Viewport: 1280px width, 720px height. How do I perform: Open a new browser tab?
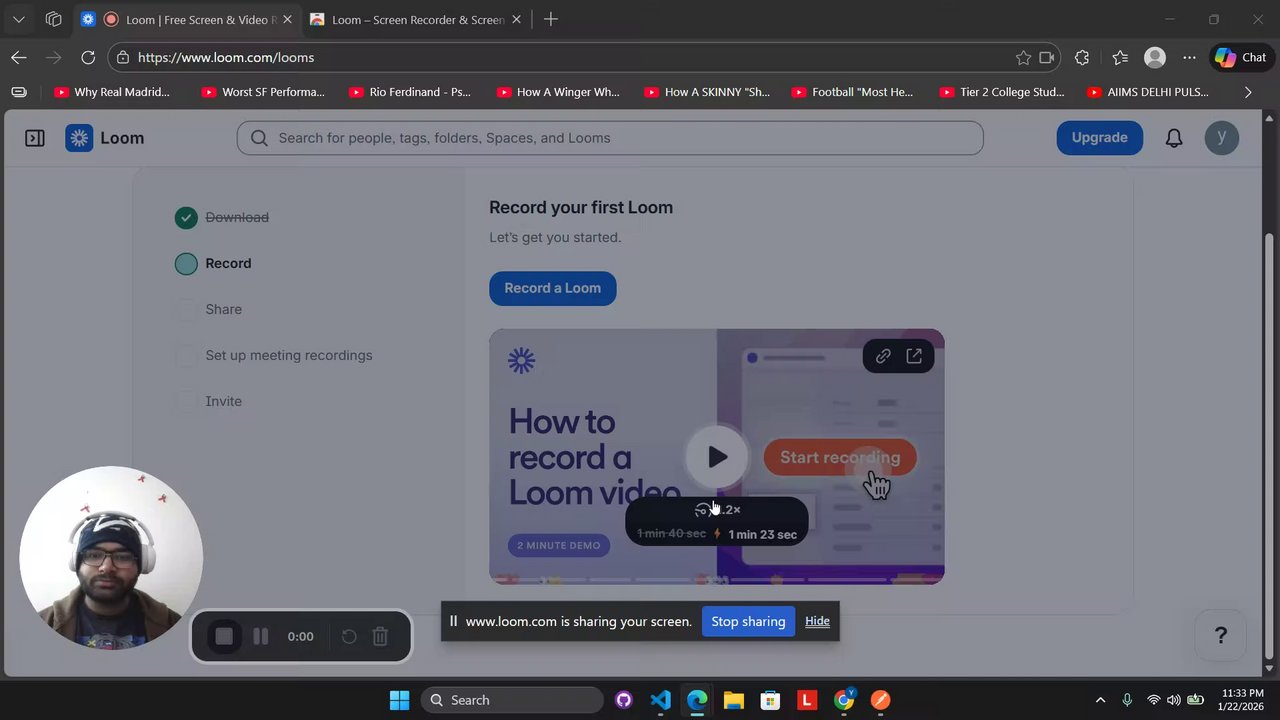551,19
